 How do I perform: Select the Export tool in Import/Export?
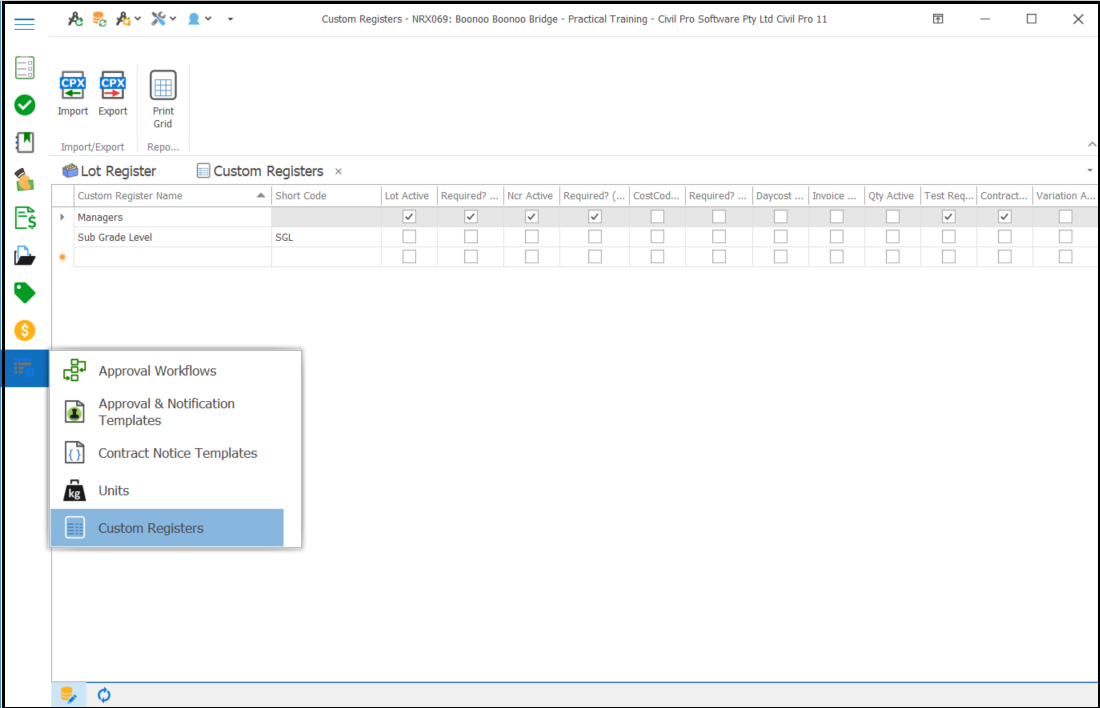pos(112,93)
